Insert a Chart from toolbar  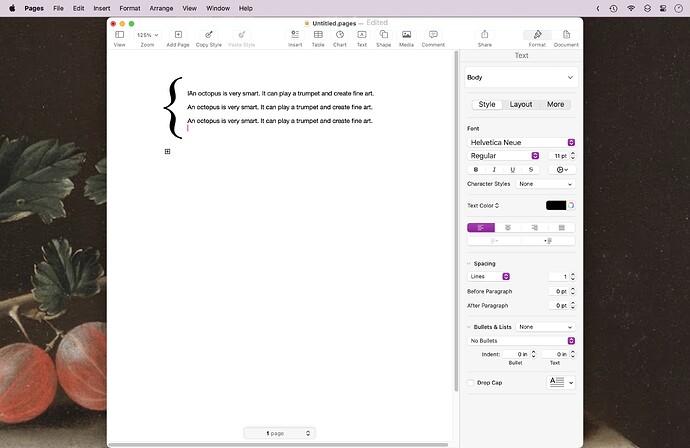pos(340,35)
